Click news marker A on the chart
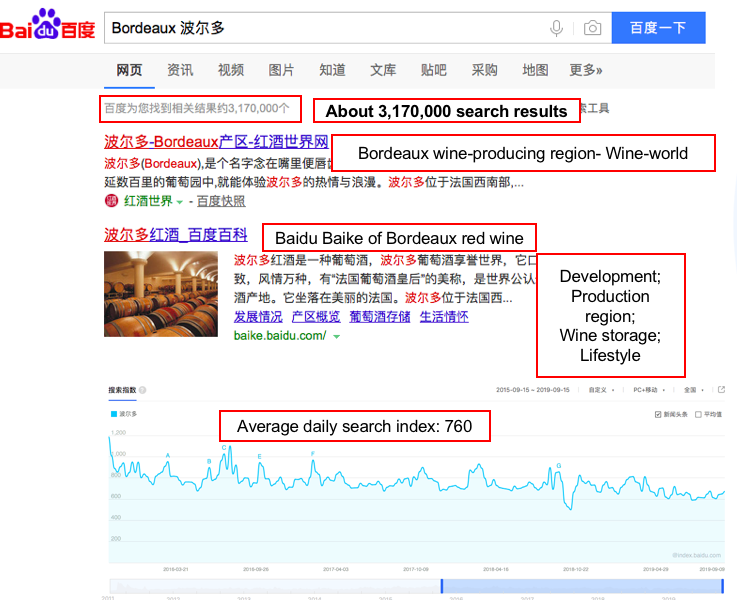The width and height of the screenshot is (737, 600). [x=168, y=455]
